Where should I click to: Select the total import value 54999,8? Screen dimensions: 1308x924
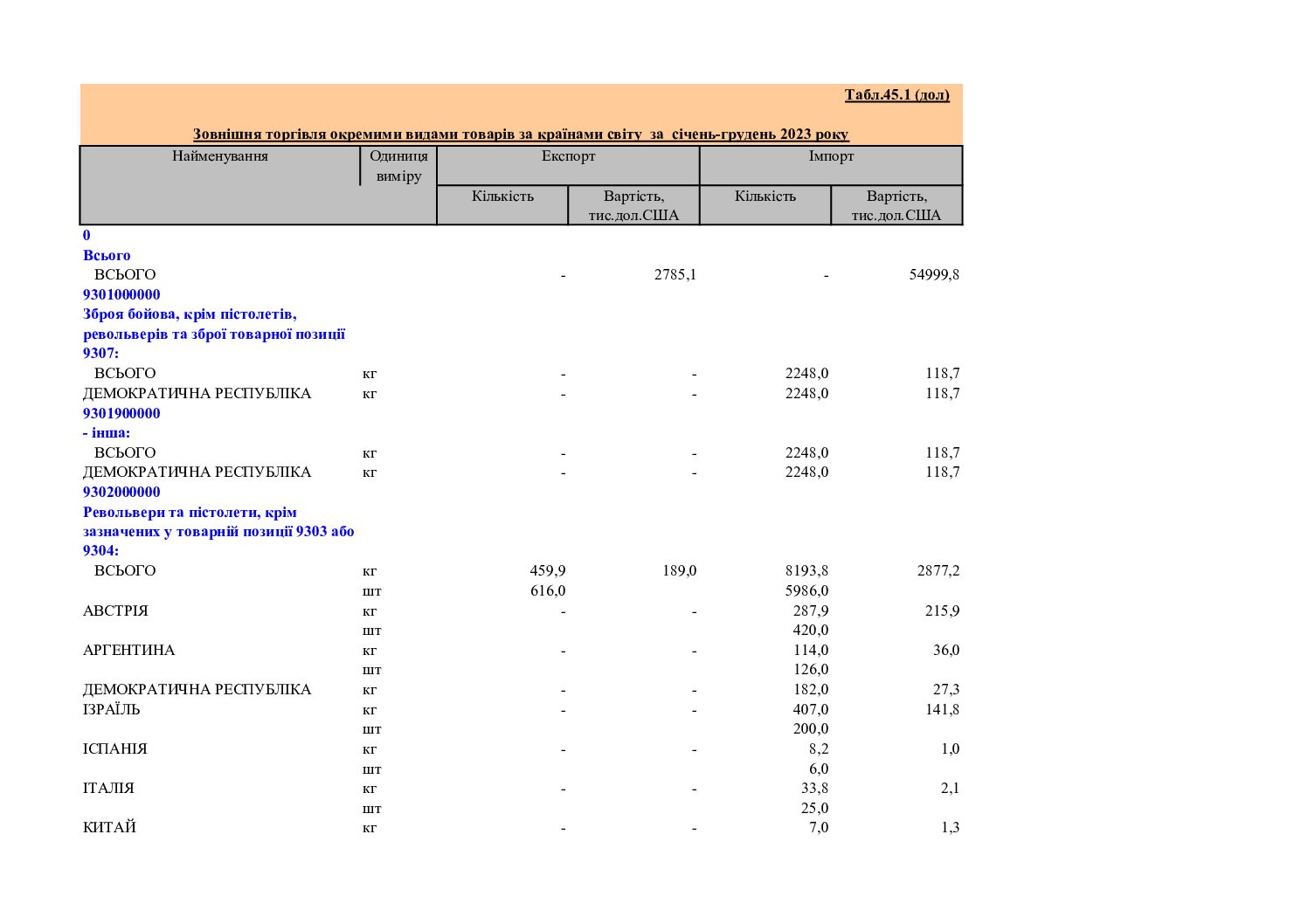click(934, 274)
